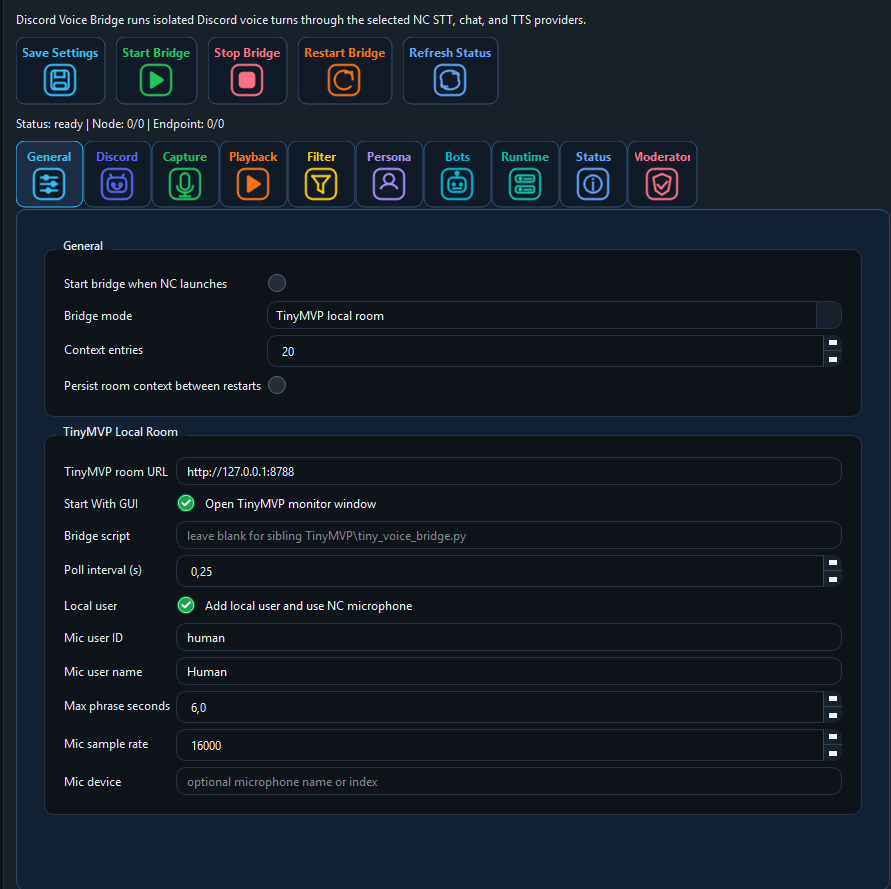Start the bridge with the green play icon
The image size is (891, 889).
coord(156,80)
